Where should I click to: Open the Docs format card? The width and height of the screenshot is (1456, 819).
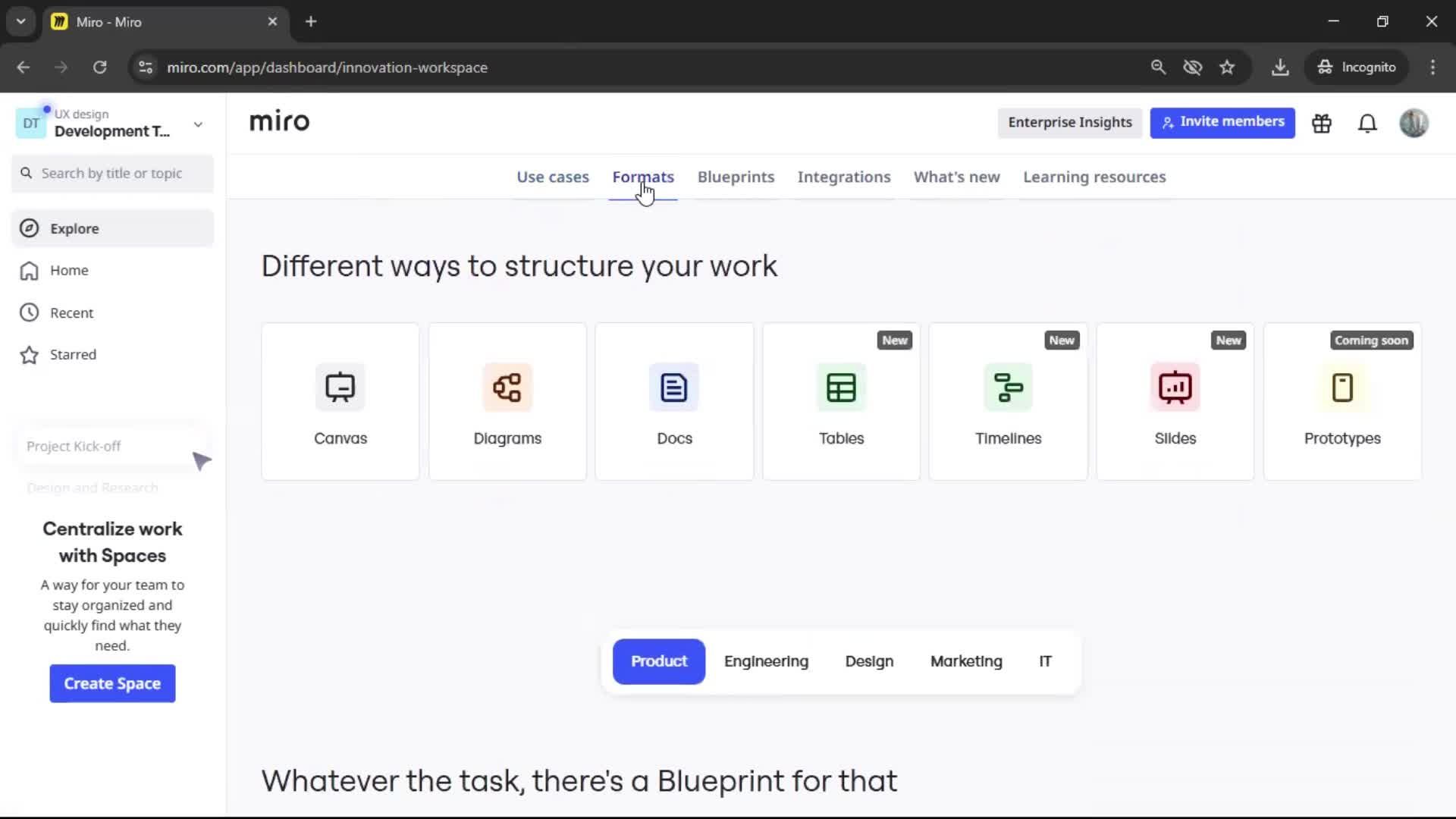click(674, 402)
